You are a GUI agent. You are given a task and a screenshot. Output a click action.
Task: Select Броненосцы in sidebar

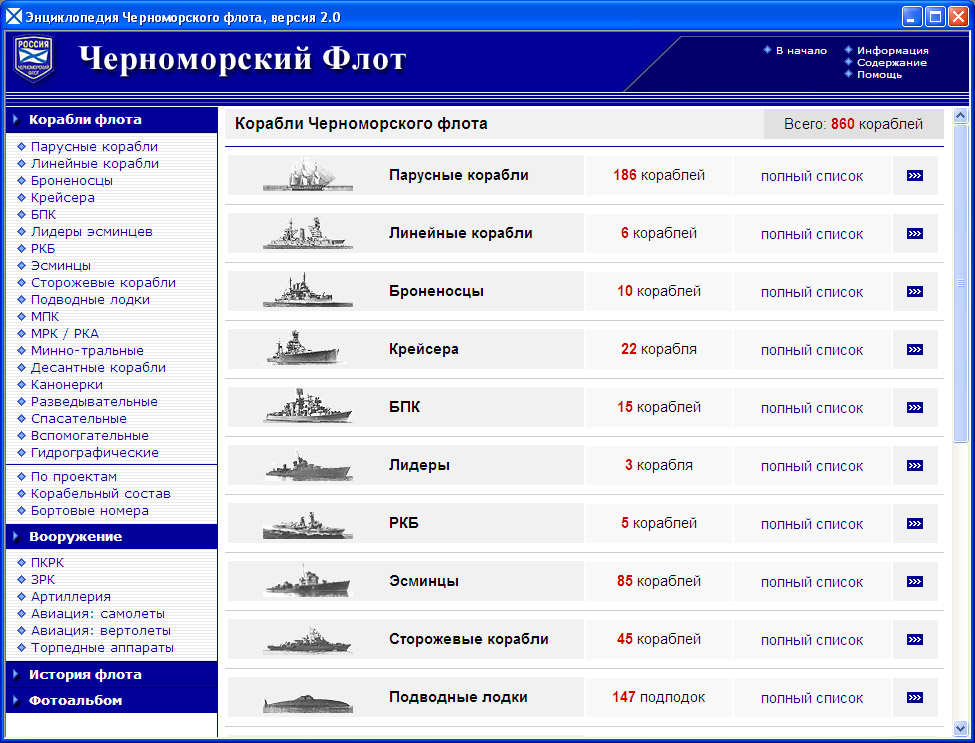pos(72,180)
